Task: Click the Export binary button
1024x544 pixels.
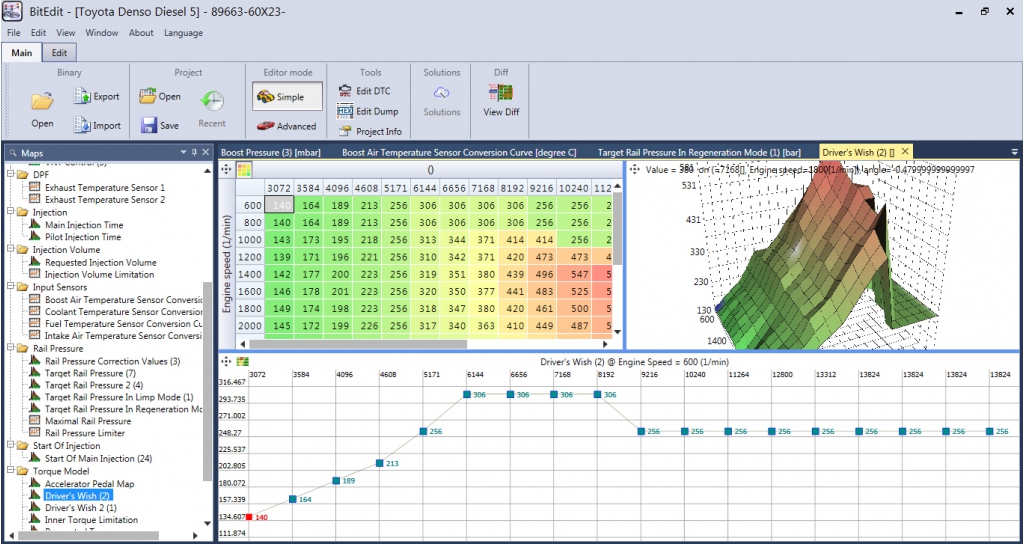Action: pos(96,97)
